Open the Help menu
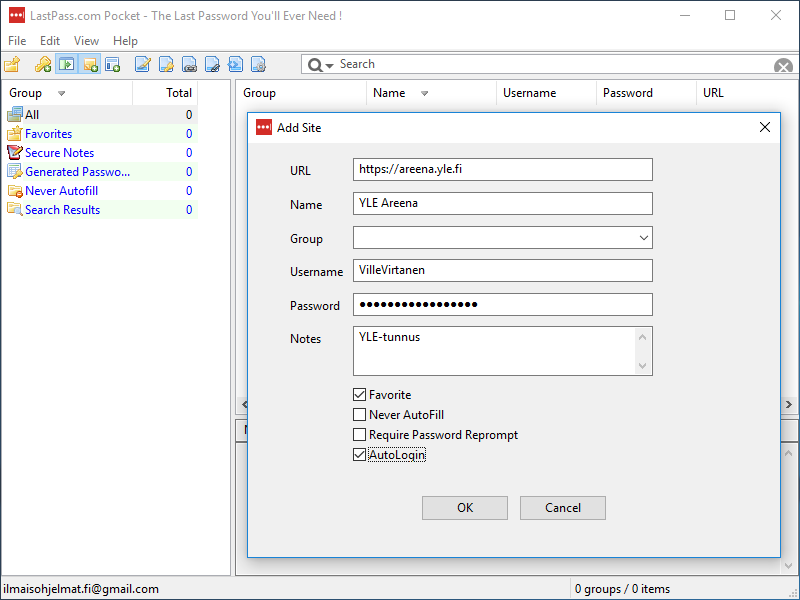Viewport: 800px width, 600px height. tap(126, 41)
